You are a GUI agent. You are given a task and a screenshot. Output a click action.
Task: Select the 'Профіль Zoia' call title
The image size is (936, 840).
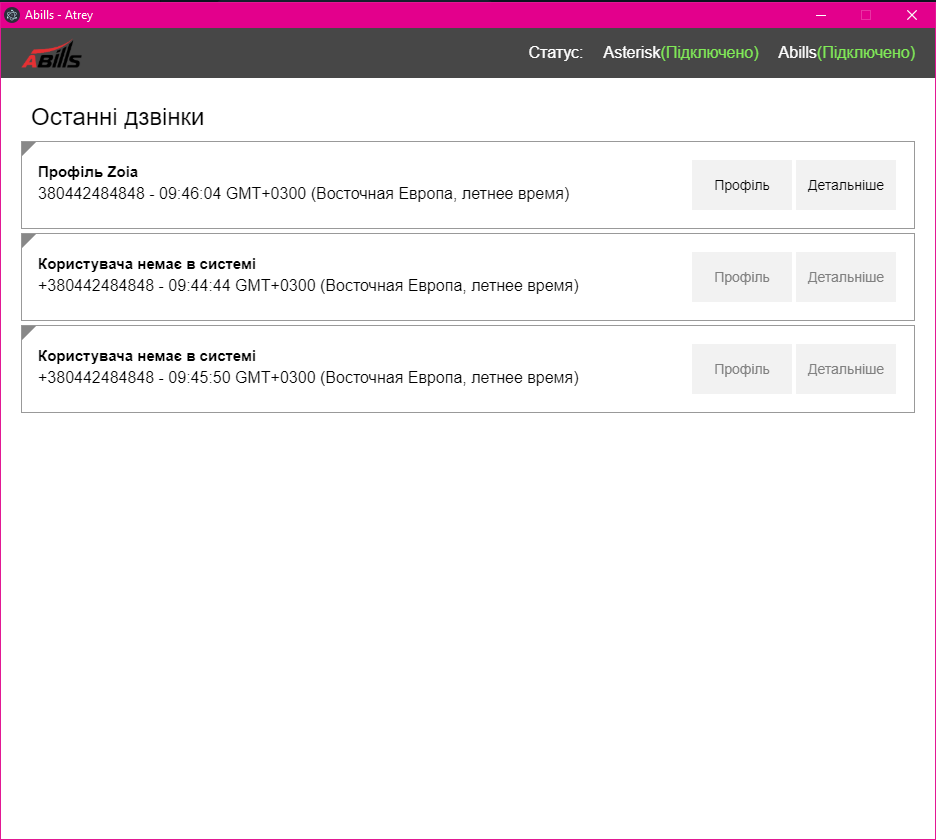tap(88, 172)
